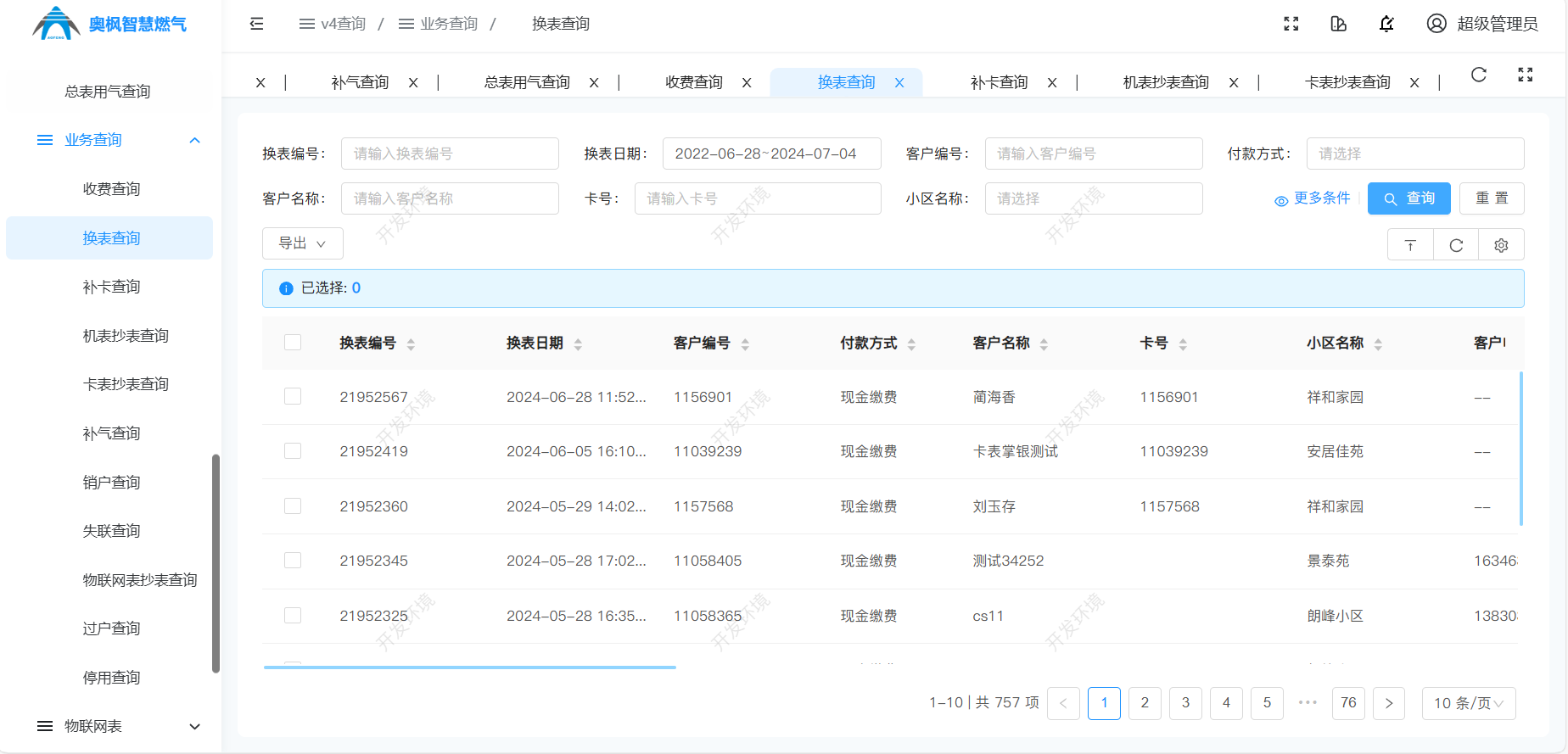Collapse the sidebar menu toggle icon

(x=256, y=24)
